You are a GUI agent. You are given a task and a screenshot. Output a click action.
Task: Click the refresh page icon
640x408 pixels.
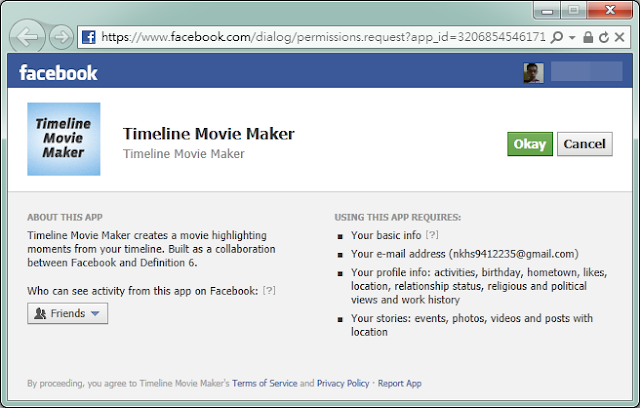pyautogui.click(x=604, y=37)
